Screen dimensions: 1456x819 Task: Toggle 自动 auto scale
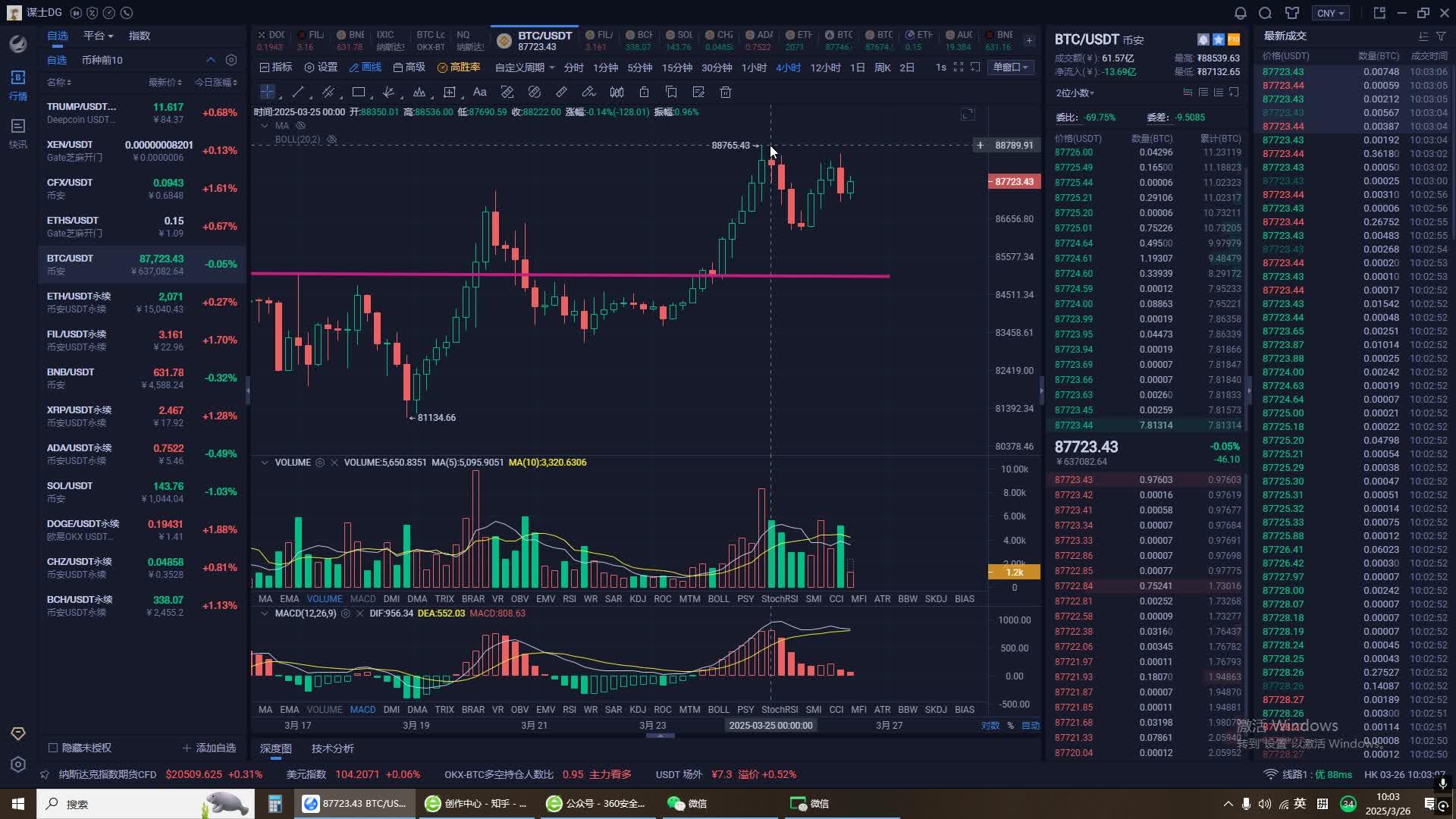pyautogui.click(x=1031, y=726)
